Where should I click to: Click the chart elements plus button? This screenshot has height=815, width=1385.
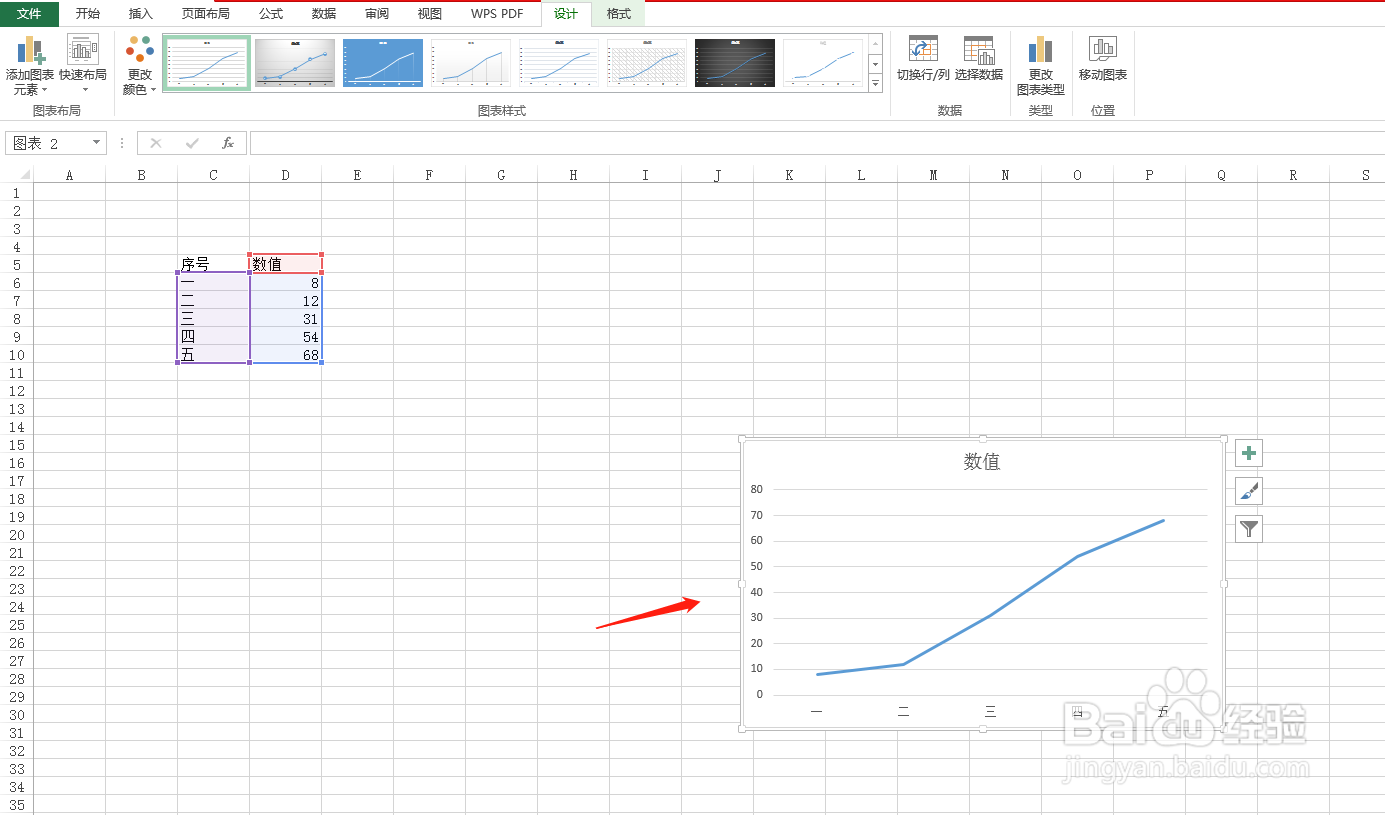tap(1249, 453)
